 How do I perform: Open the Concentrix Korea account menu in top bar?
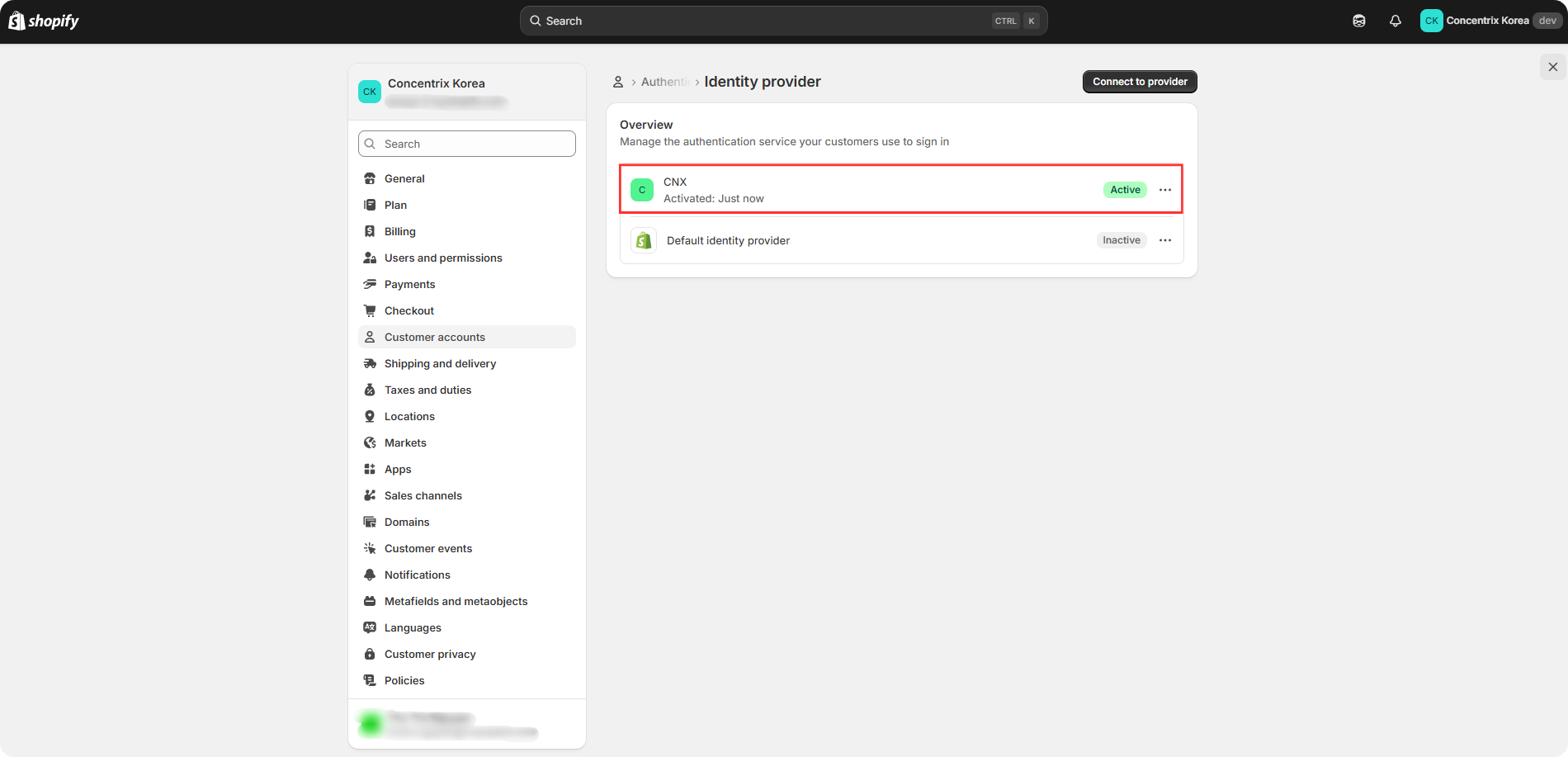pyautogui.click(x=1491, y=21)
